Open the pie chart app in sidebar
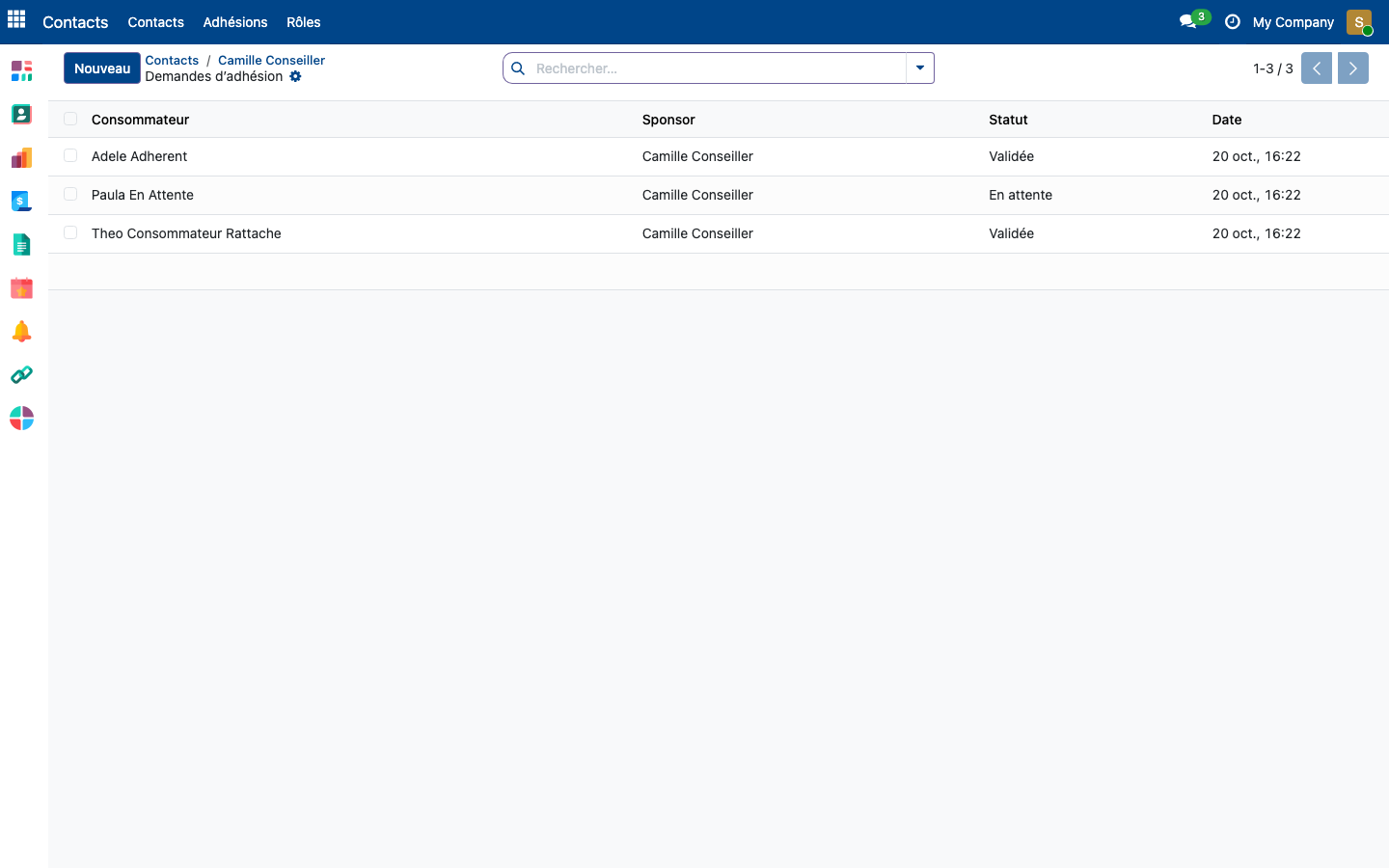Screen dimensions: 1389x868 click(x=21, y=418)
